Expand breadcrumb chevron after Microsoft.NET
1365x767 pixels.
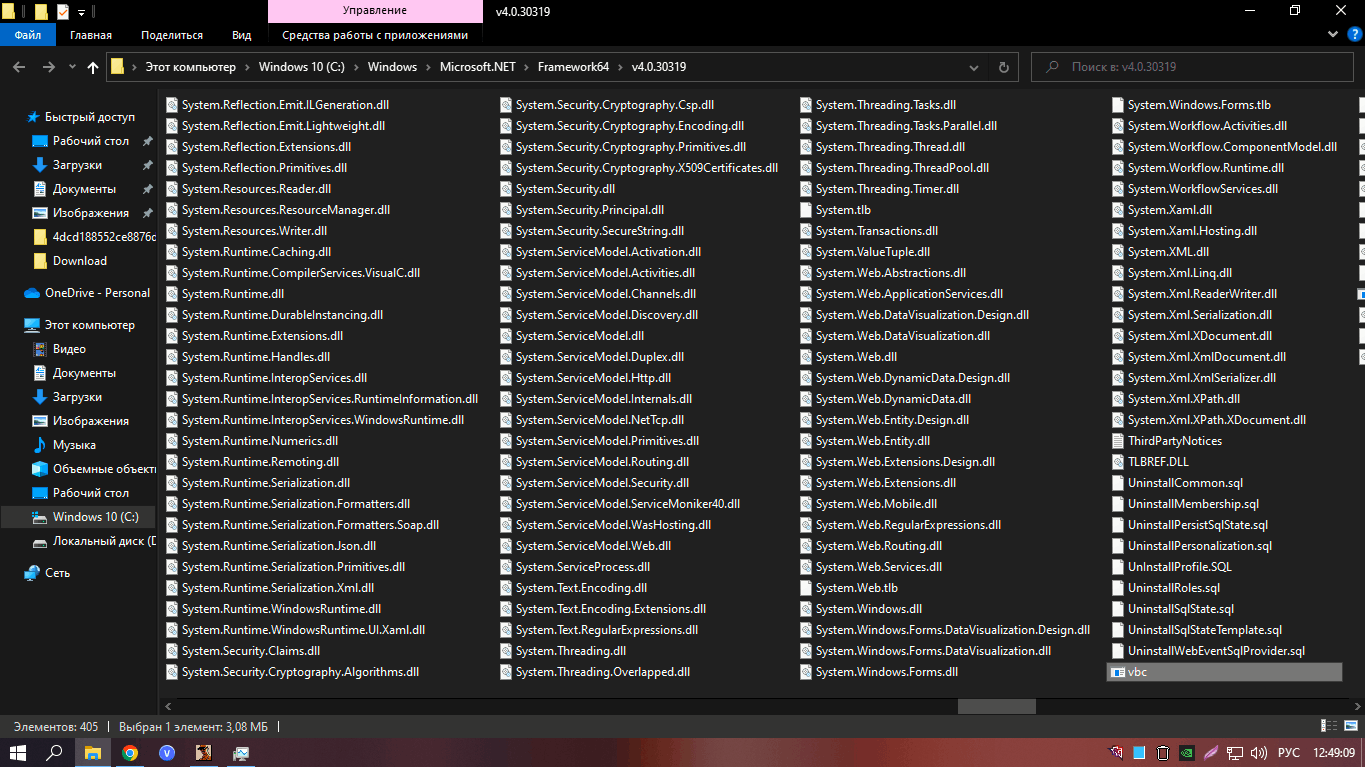527,67
